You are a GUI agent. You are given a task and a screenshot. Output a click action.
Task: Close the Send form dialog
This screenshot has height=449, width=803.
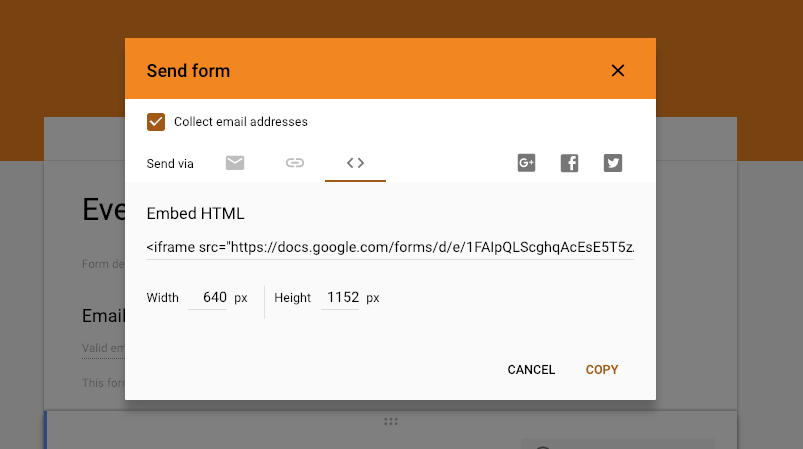618,71
